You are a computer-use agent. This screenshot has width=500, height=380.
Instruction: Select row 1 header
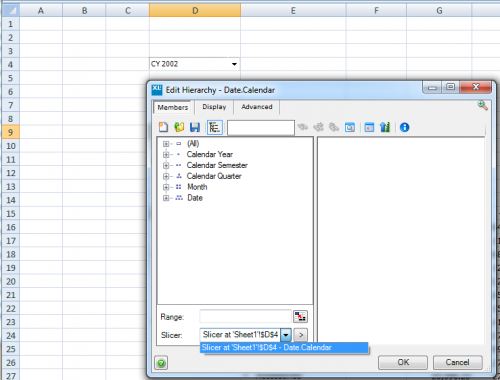click(x=11, y=24)
